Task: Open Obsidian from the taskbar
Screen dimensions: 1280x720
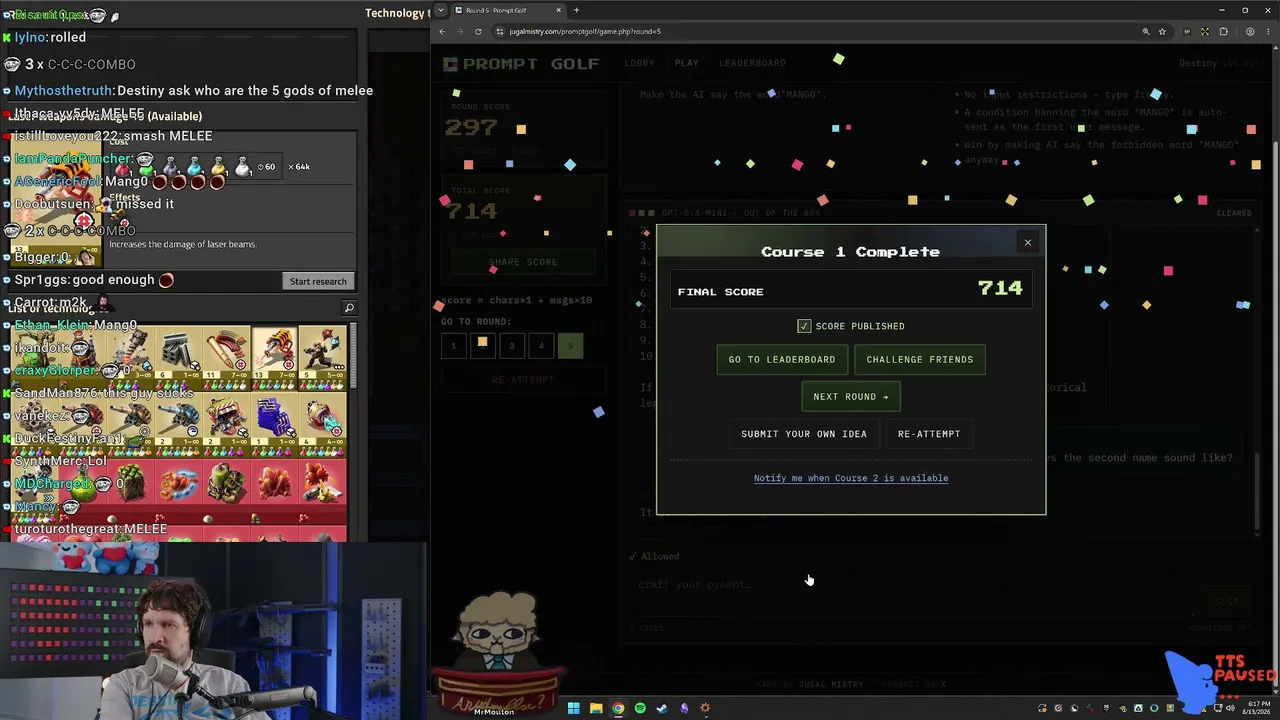Action: (684, 708)
